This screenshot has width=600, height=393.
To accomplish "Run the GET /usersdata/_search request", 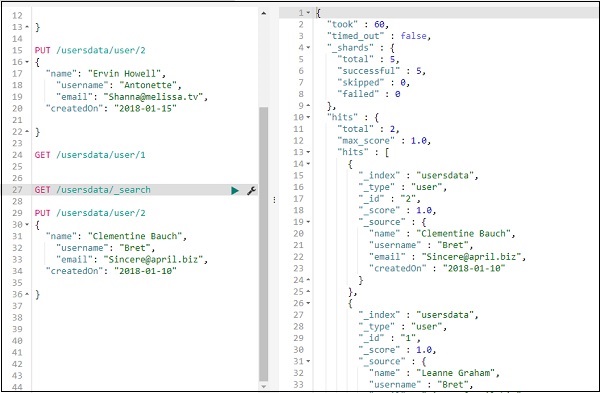I will [x=235, y=190].
